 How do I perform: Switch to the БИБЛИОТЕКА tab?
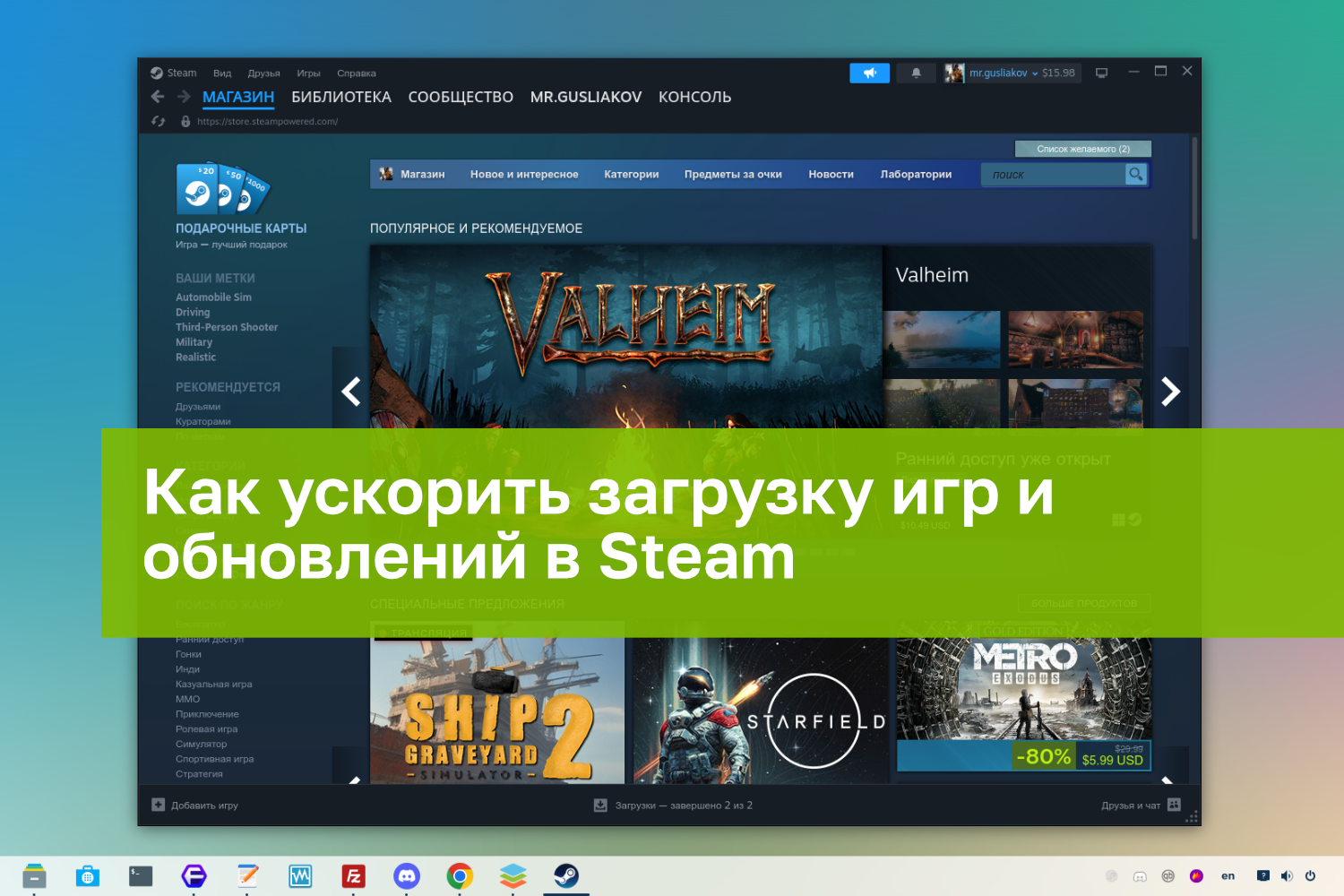pos(341,97)
